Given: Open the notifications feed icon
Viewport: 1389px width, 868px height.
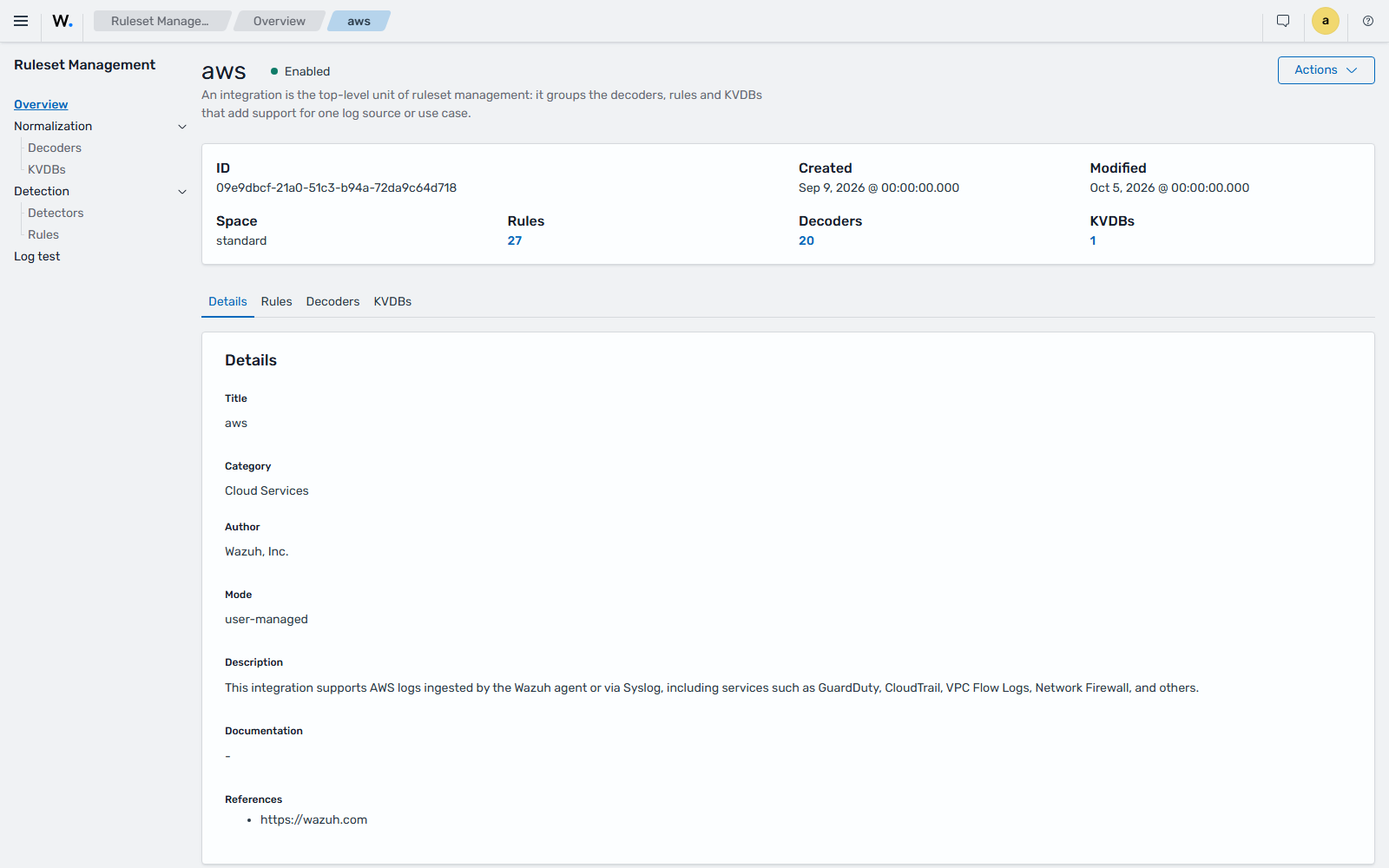Looking at the screenshot, I should (1283, 21).
